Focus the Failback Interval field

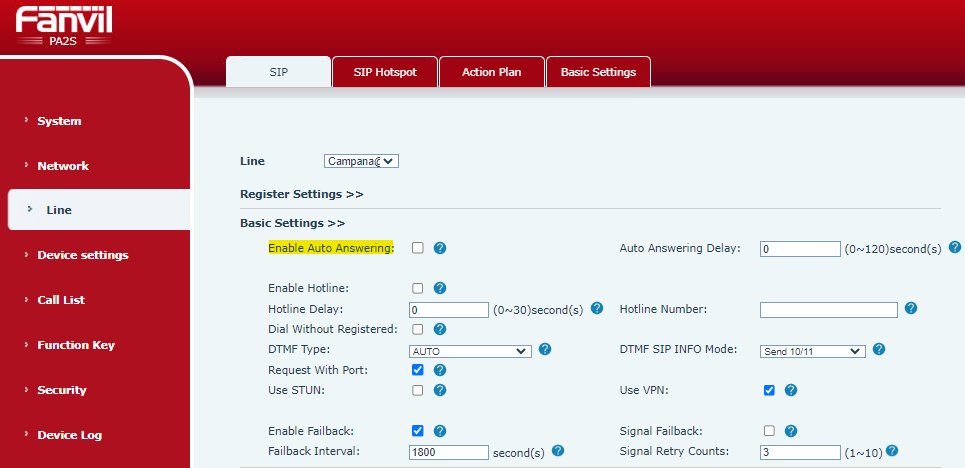[449, 453]
